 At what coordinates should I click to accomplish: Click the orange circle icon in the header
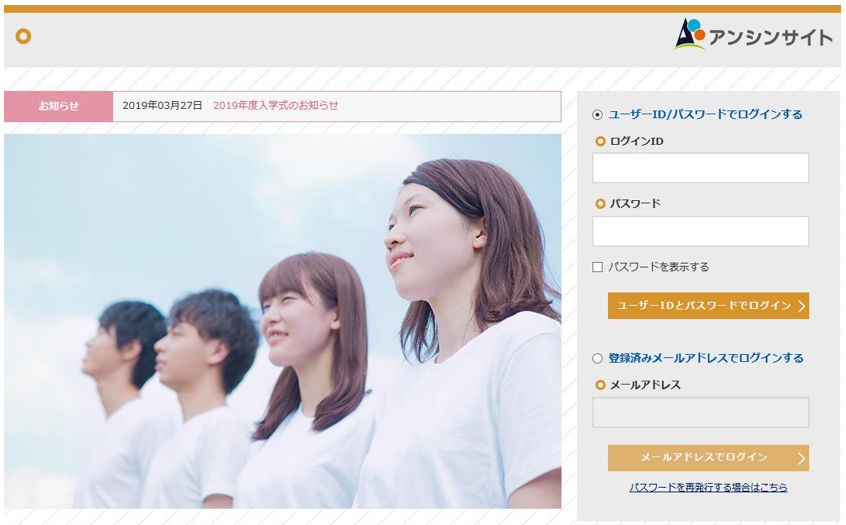[x=23, y=37]
